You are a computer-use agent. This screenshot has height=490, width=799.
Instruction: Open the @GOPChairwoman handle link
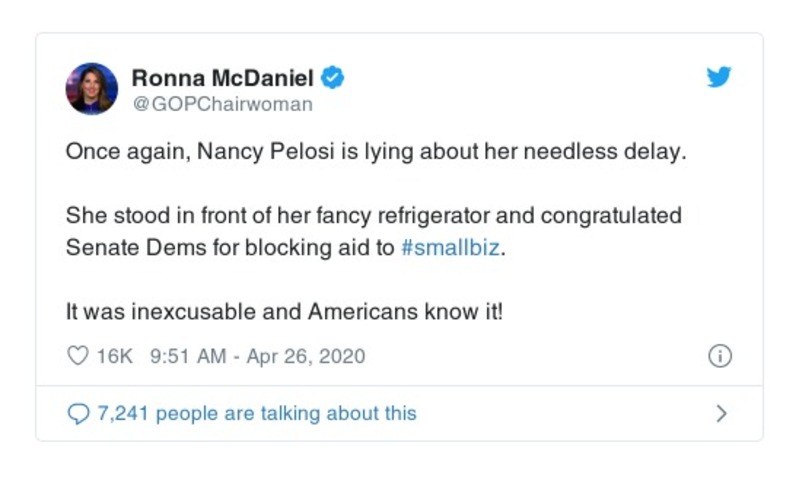coord(222,103)
